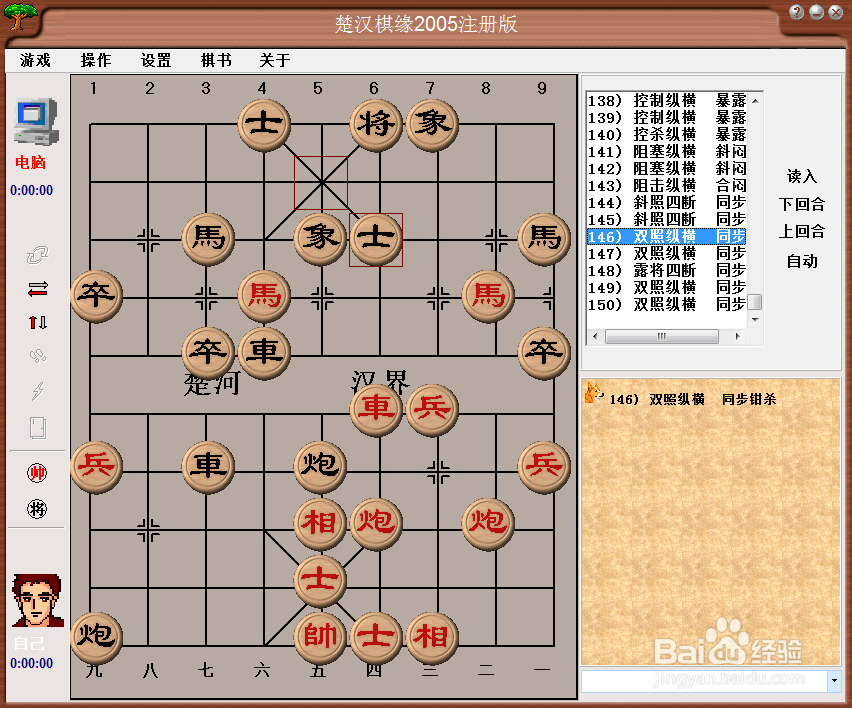Viewport: 852px width, 708px height.
Task: Select the black 士 piece highlighted by red square
Action: click(x=376, y=239)
